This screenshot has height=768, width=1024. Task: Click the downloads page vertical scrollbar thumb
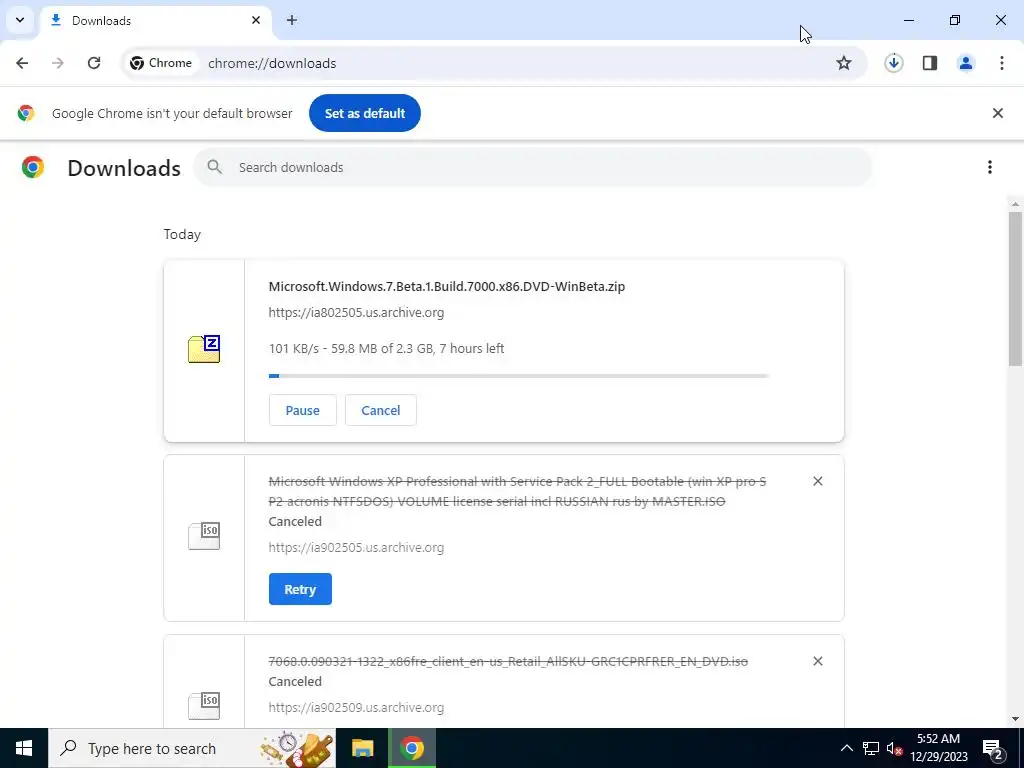tap(1015, 289)
